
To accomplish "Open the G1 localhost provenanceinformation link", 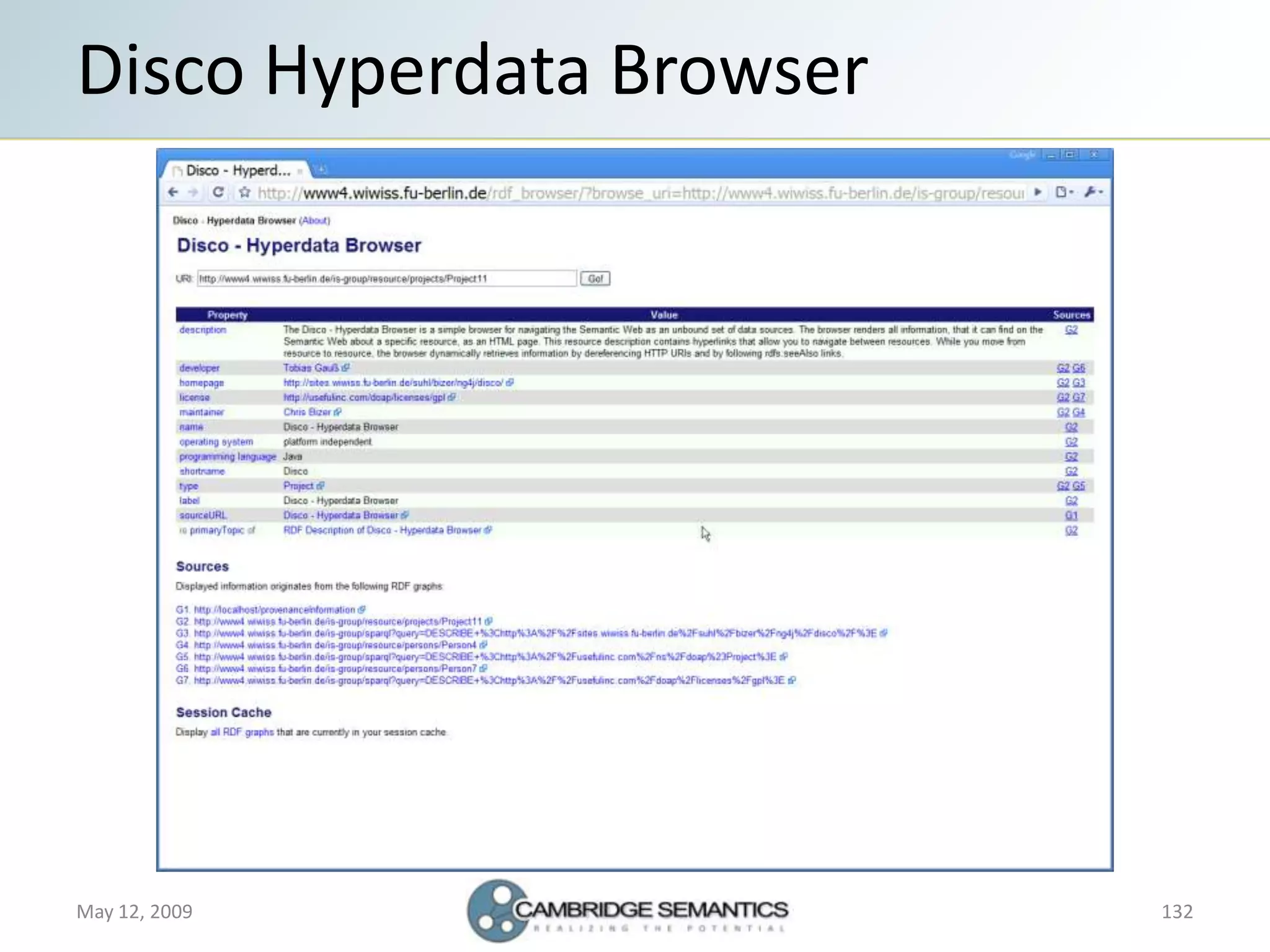I will [274, 610].
